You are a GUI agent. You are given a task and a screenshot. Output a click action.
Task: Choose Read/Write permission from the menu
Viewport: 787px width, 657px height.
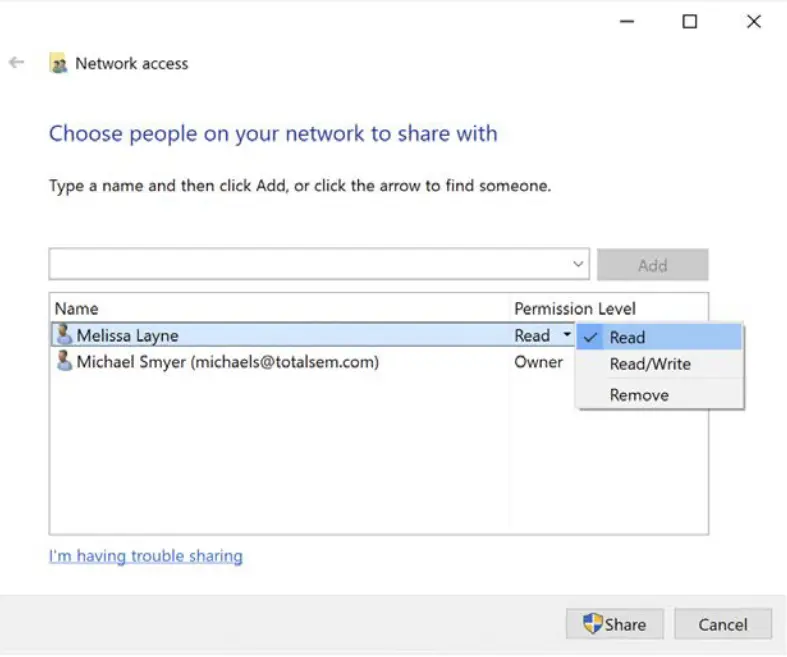650,364
